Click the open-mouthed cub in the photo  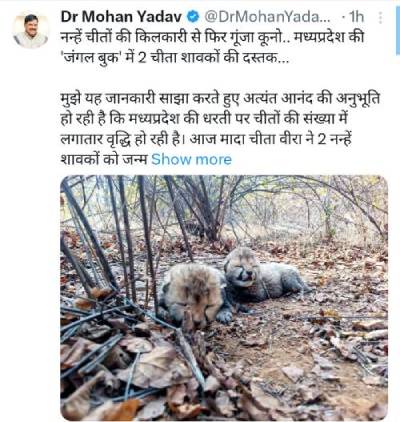(x=262, y=273)
